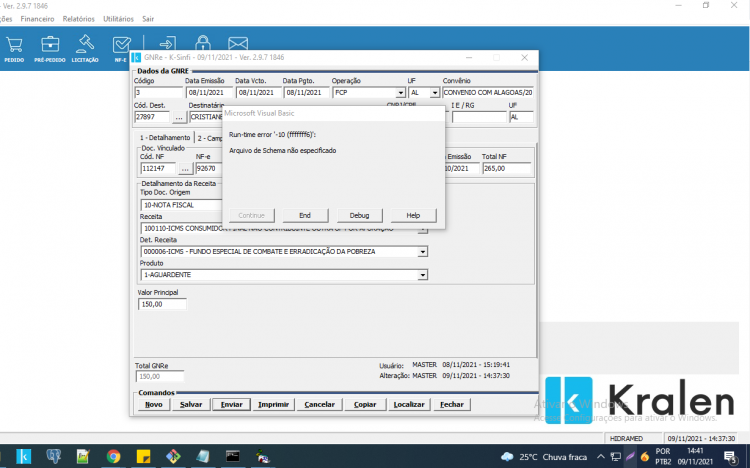Open the notepad editor icon in taskbar
The width and height of the screenshot is (750, 468).
(x=83, y=456)
